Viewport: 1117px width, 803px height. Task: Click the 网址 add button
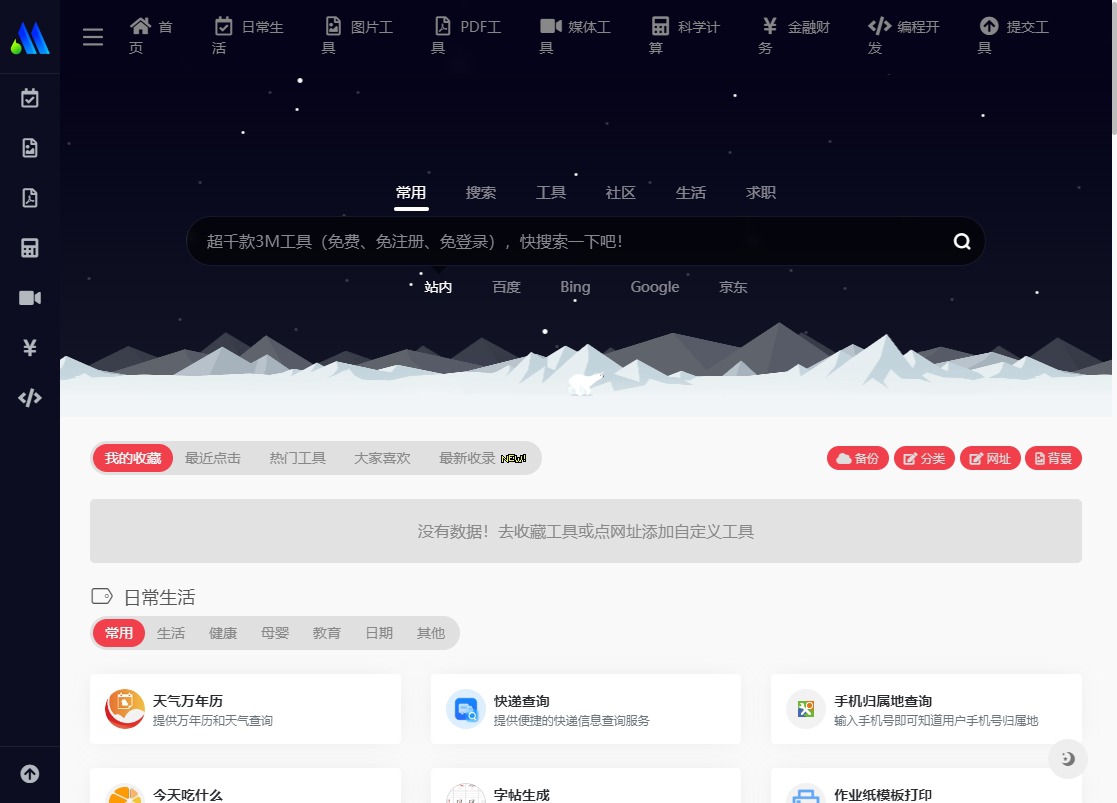click(x=990, y=458)
